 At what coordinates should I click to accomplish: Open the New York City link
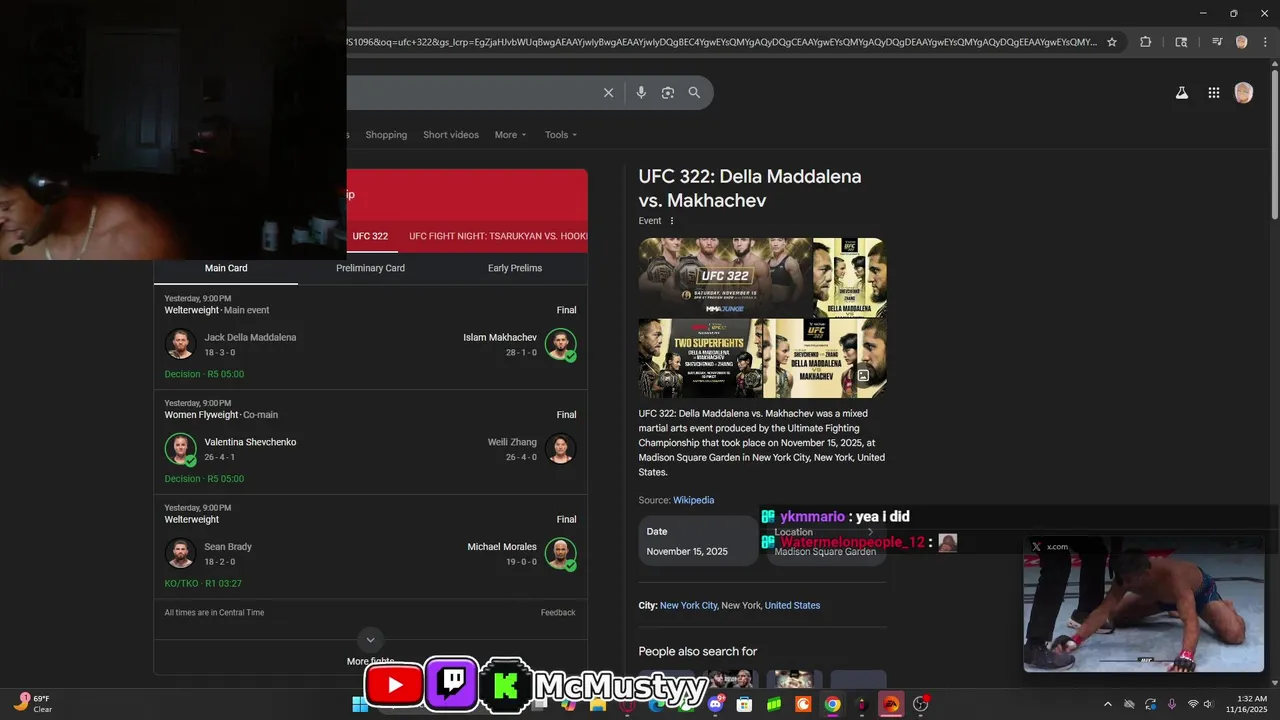[688, 605]
